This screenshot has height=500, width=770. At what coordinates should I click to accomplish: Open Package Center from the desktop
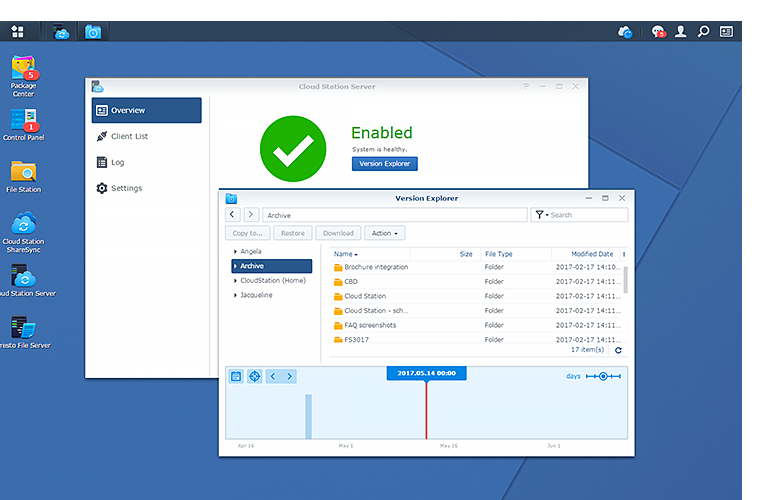(24, 70)
